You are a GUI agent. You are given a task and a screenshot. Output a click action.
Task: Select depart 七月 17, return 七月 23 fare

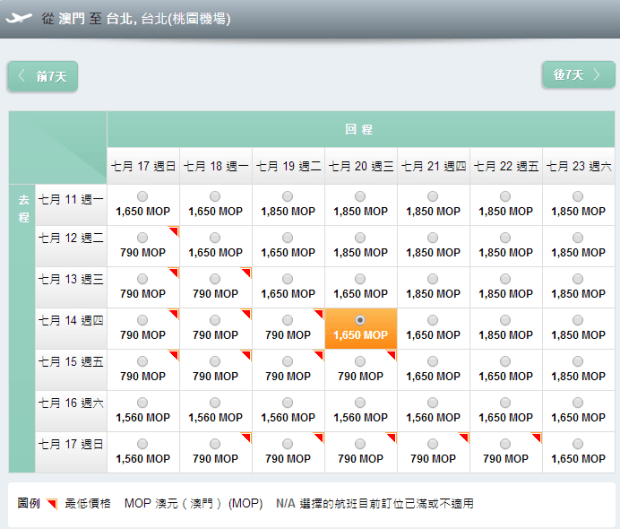578,444
